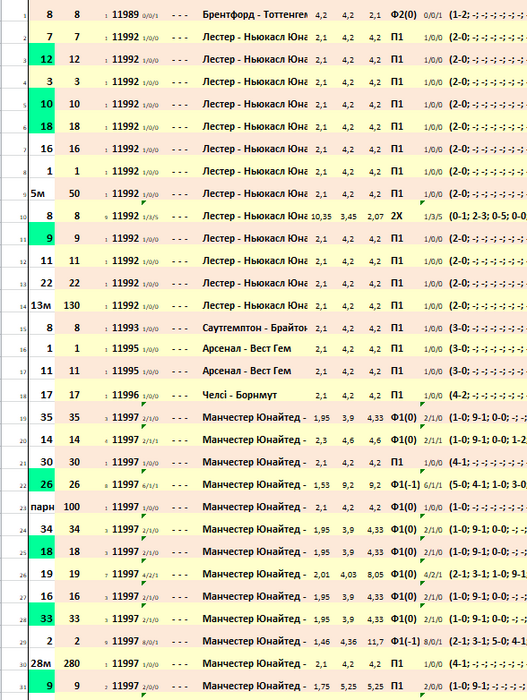
Task: Select the odds value 8,05
Action: [376, 575]
